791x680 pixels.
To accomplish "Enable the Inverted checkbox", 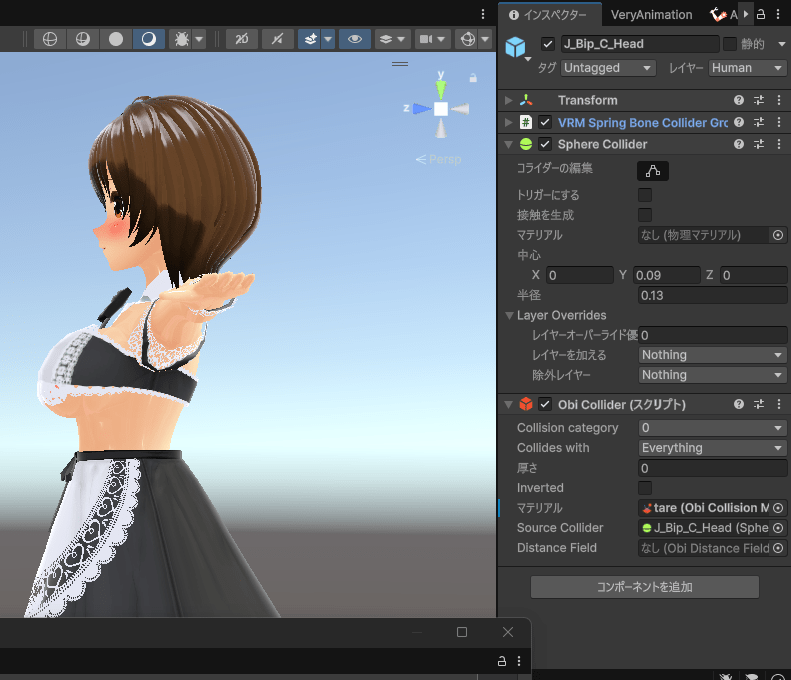I will point(645,488).
